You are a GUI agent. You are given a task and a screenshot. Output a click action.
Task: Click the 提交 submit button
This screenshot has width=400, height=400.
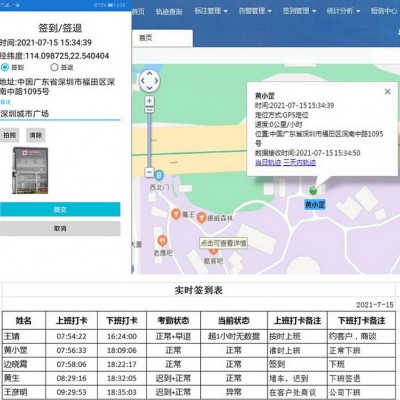60,209
